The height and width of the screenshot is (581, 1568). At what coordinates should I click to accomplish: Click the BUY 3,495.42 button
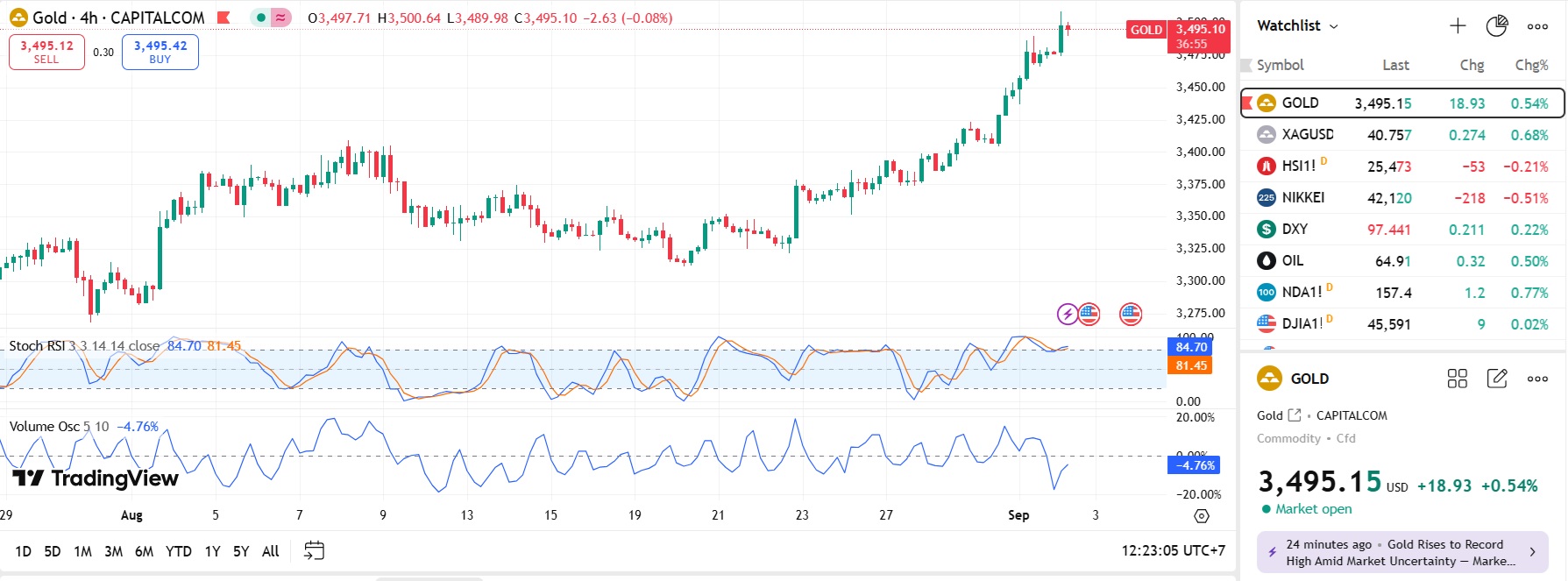[x=160, y=52]
